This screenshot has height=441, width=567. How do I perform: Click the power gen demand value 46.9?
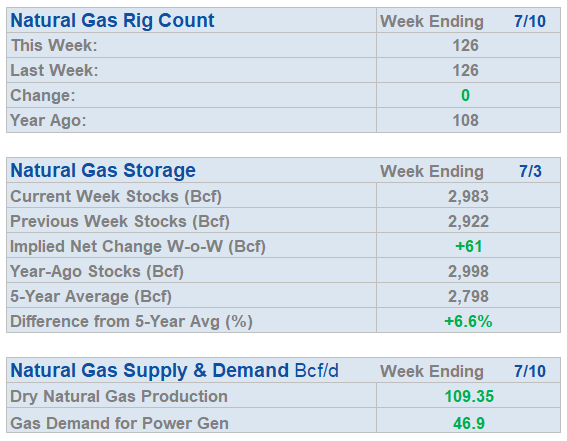pyautogui.click(x=469, y=423)
